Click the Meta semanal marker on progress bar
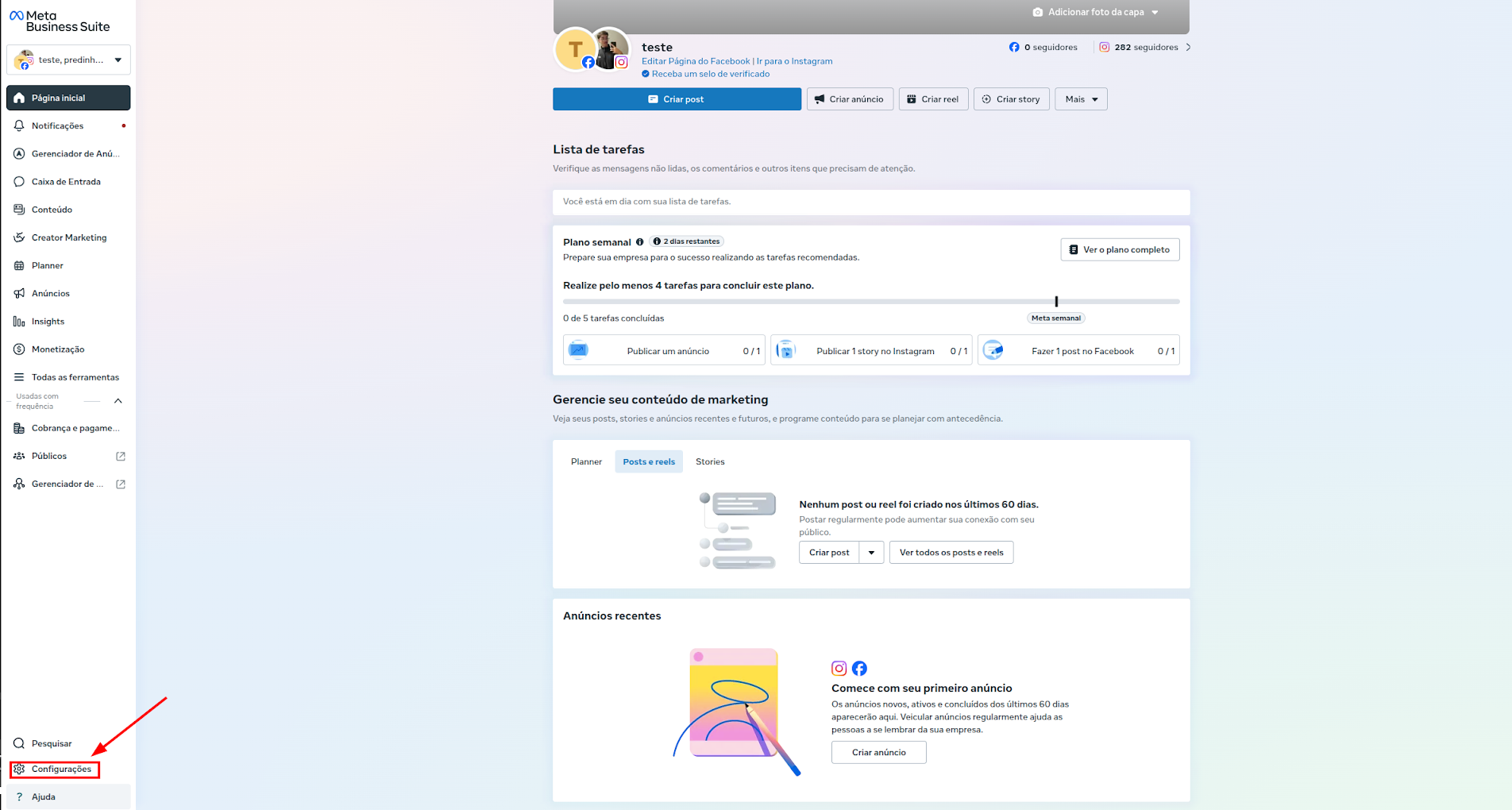This screenshot has width=1512, height=810. tap(1056, 302)
